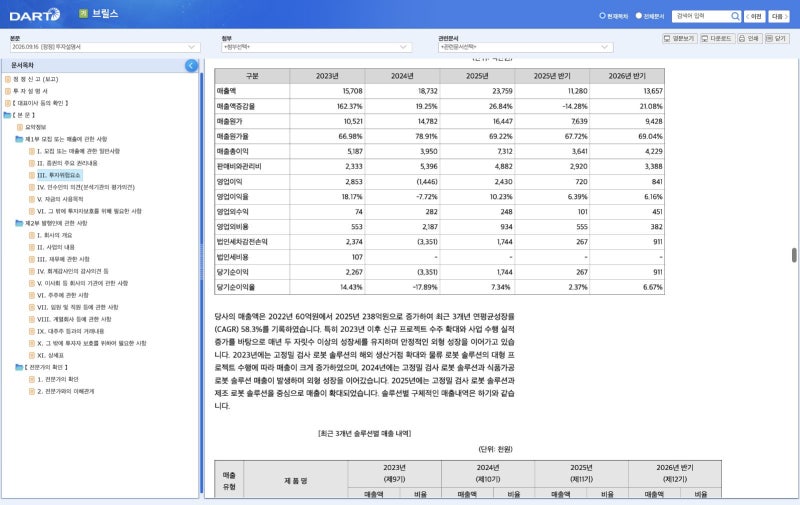Open VI. 그 밖에 투자자보호를 위해 필요한 사항
The width and height of the screenshot is (800, 505).
coord(89,211)
